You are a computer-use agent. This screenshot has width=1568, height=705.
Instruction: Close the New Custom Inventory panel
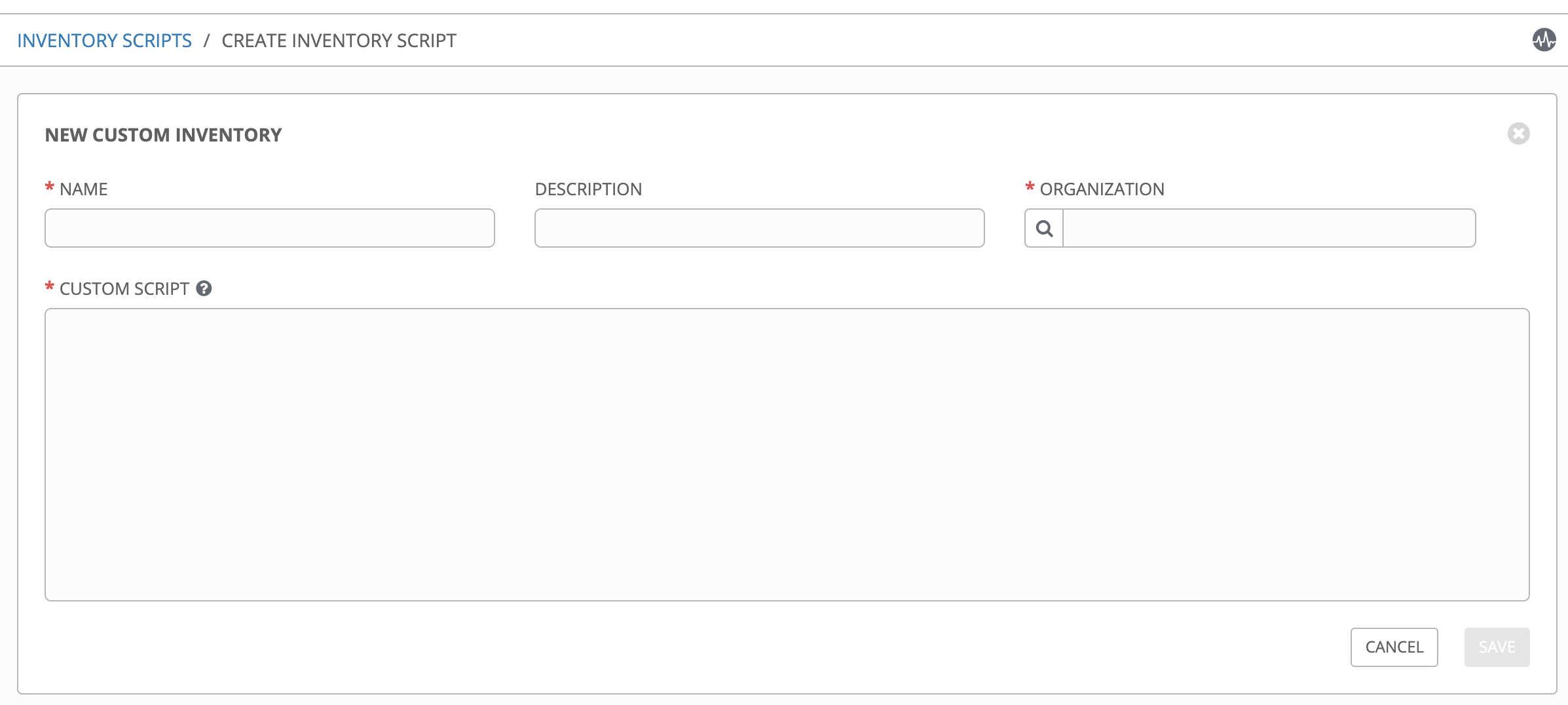[x=1518, y=134]
